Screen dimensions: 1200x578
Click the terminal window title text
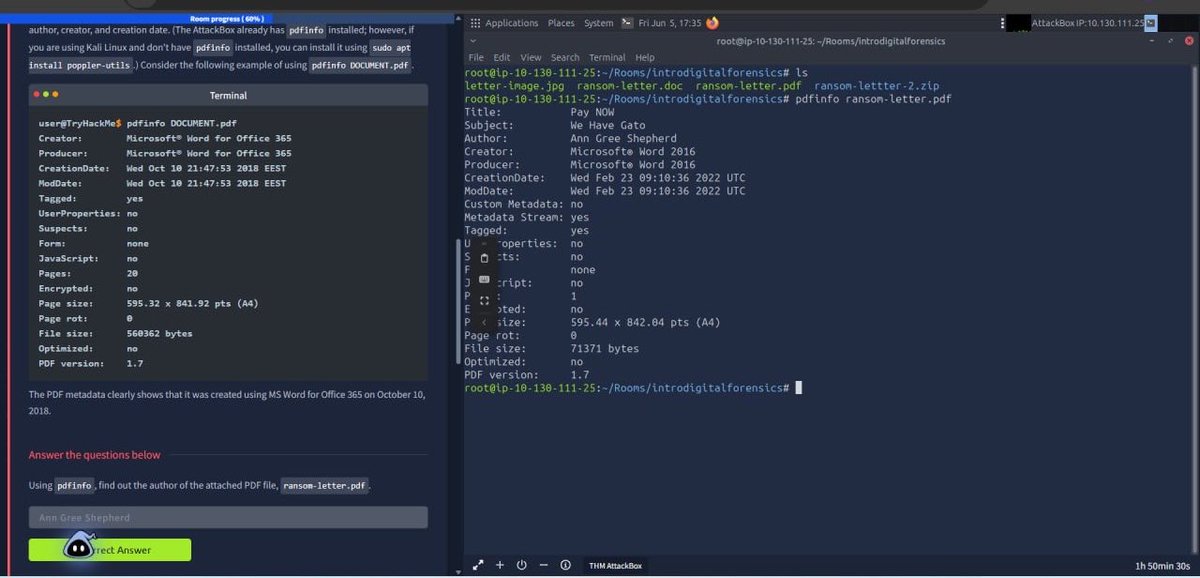(830, 41)
